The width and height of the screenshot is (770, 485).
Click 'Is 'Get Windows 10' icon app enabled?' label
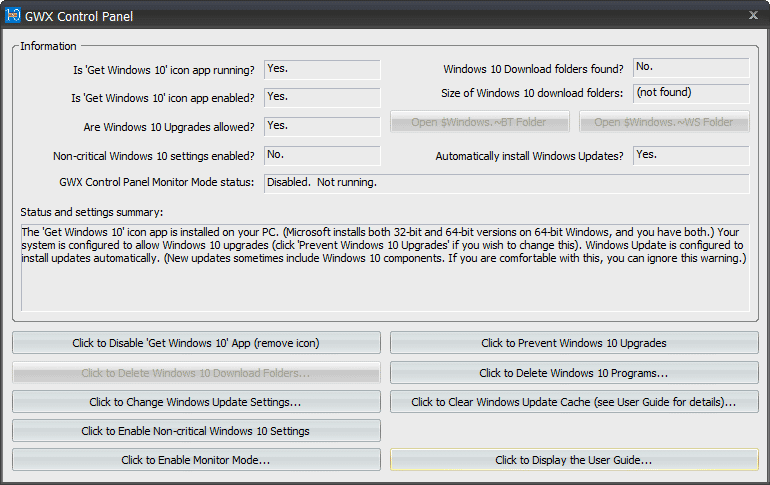click(x=163, y=98)
